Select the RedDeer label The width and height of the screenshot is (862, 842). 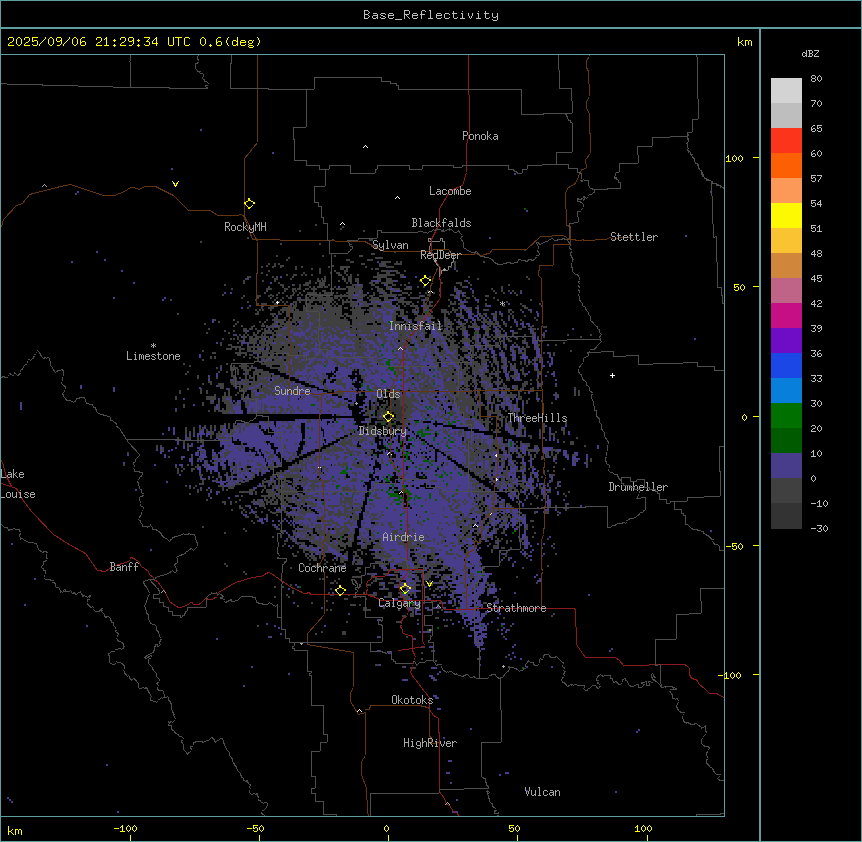[441, 255]
